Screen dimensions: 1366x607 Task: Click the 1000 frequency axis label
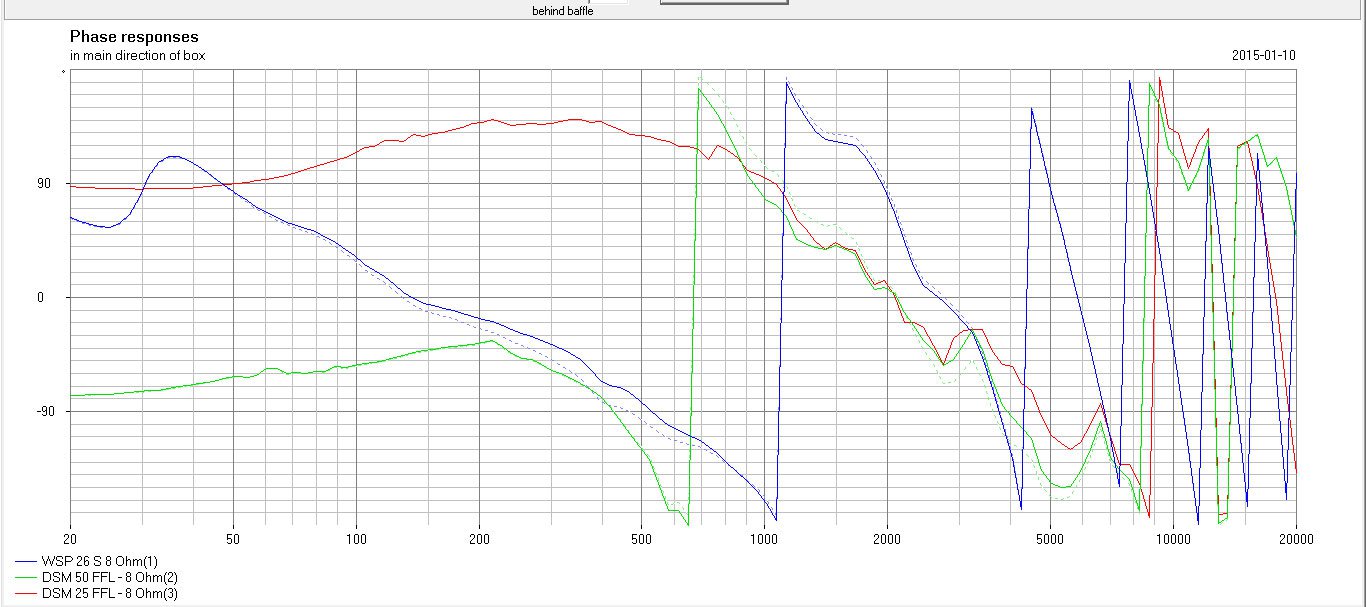pos(763,540)
